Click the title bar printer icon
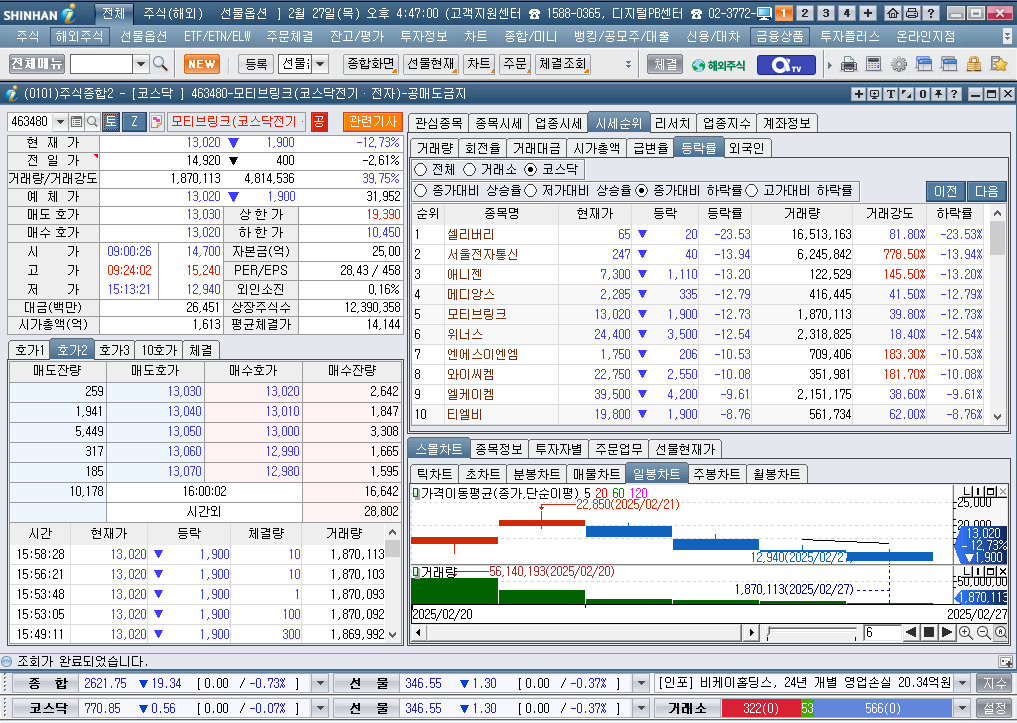 tap(911, 12)
